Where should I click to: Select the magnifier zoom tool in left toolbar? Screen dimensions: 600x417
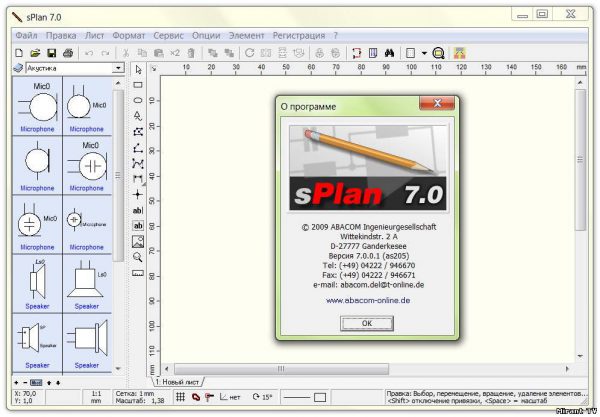[138, 257]
